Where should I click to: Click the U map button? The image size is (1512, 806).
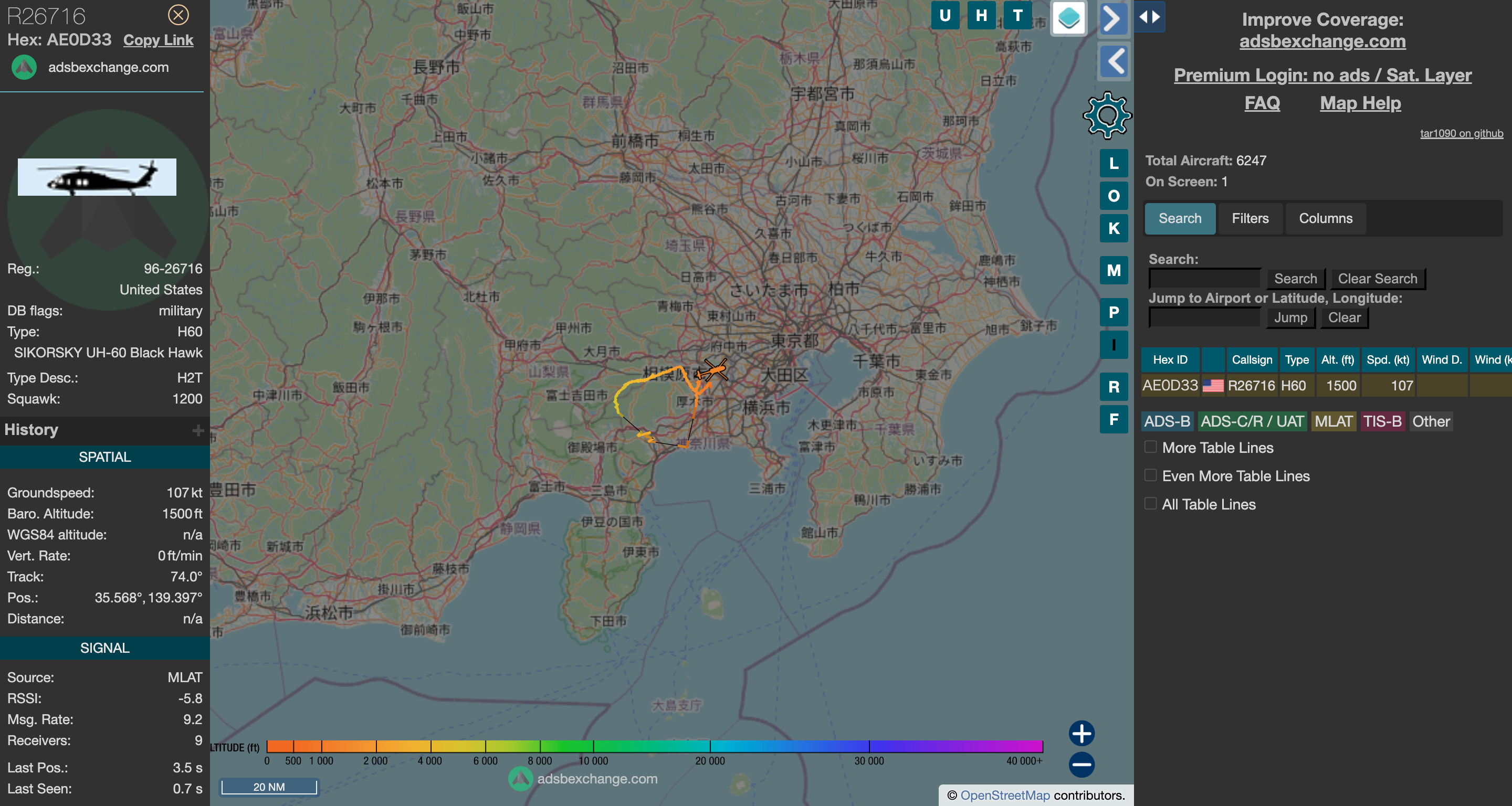point(945,15)
